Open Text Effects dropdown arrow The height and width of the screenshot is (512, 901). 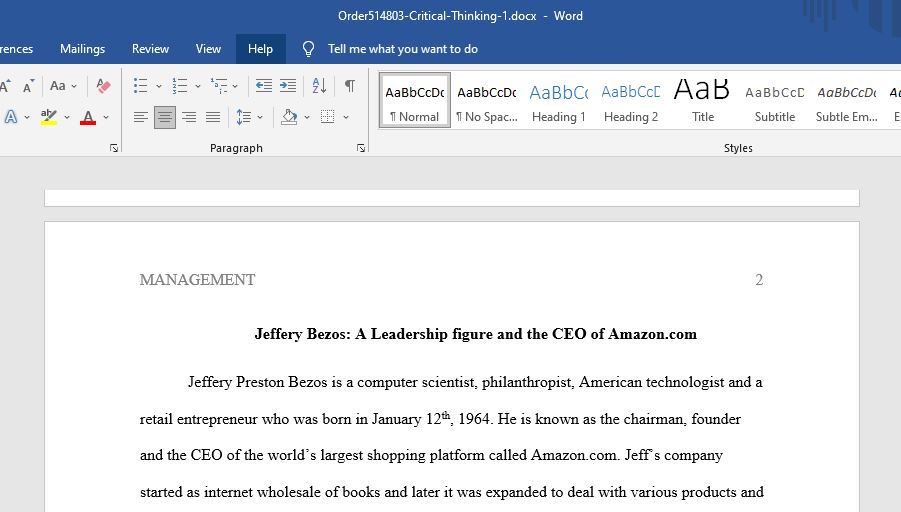pos(27,117)
